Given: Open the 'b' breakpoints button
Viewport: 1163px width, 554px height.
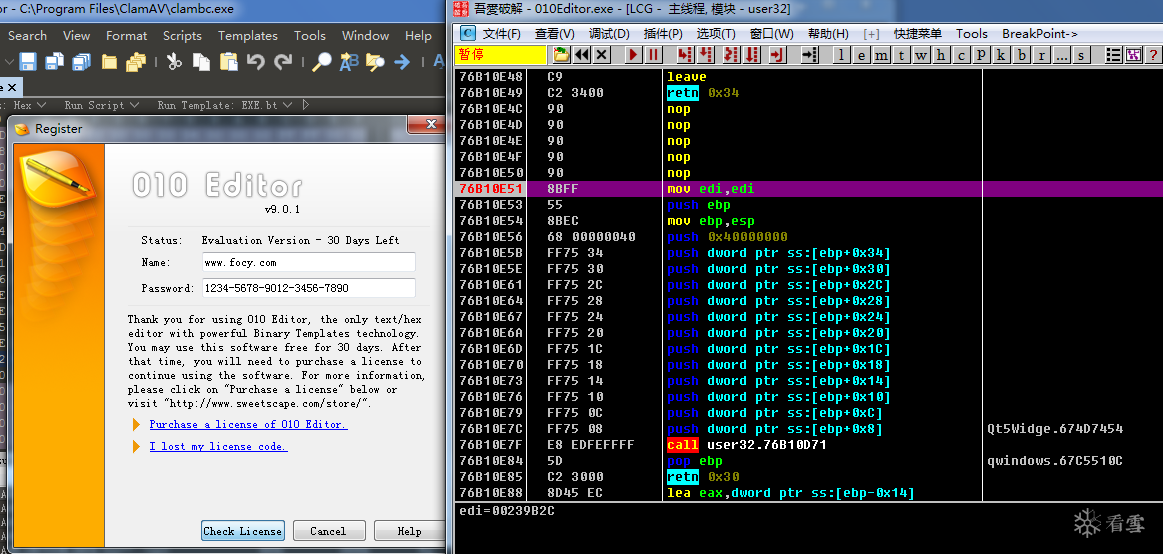Looking at the screenshot, I should click(1022, 55).
